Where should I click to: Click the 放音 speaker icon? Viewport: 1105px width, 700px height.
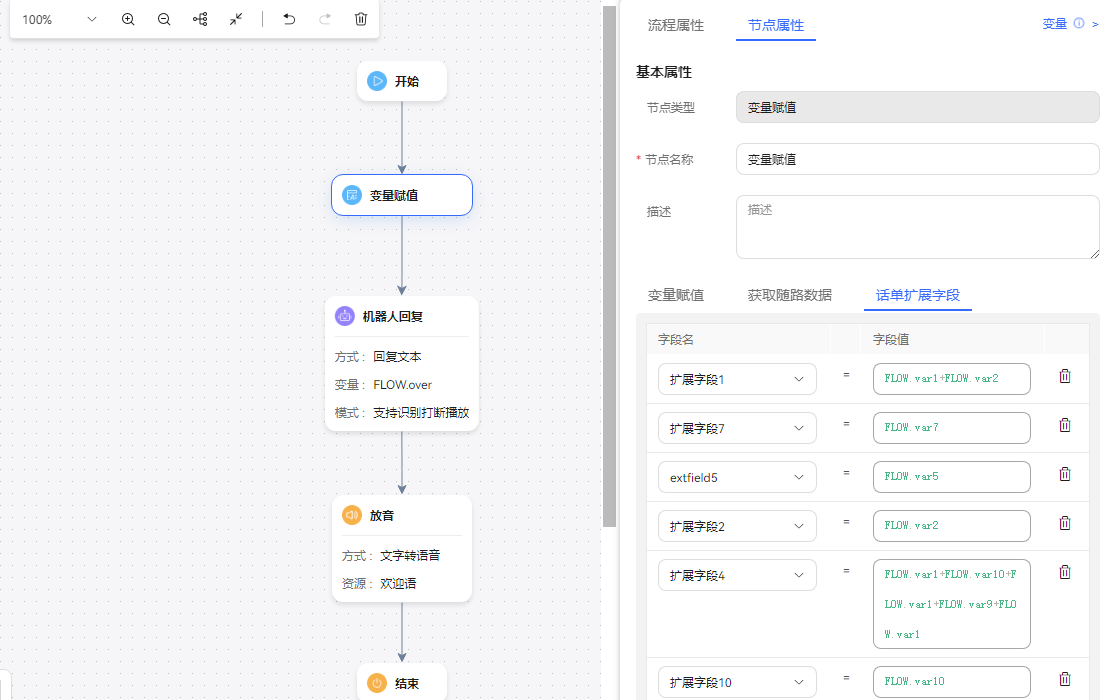pos(352,515)
